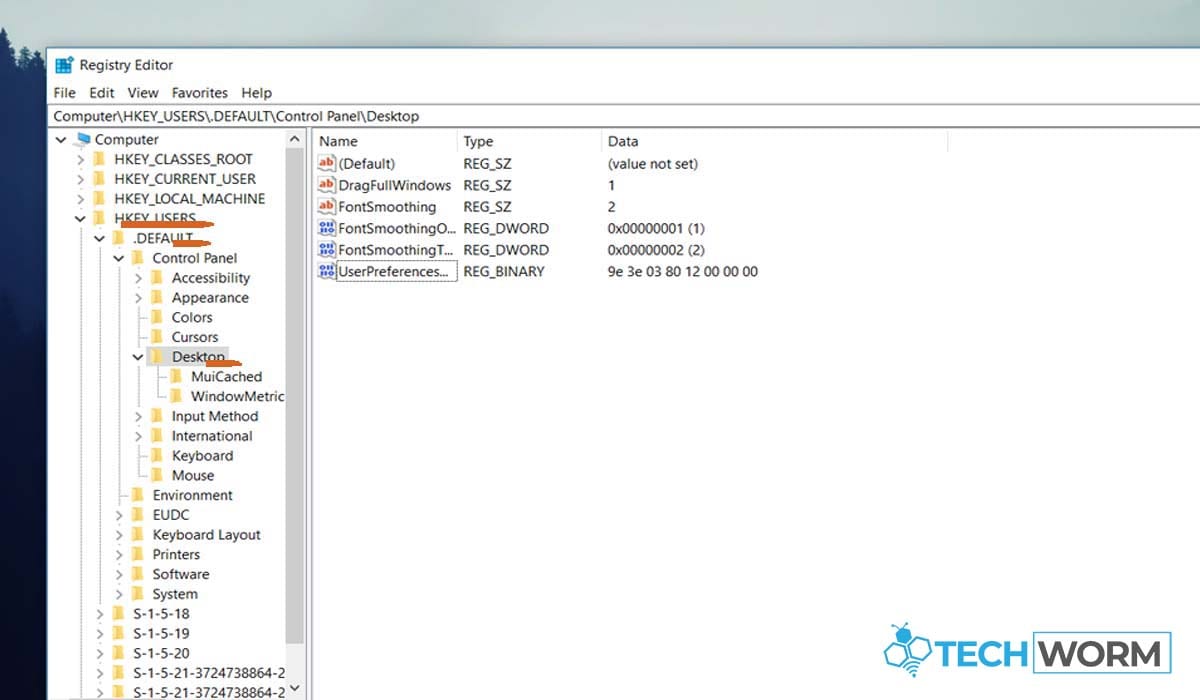Click the MuiCached folder icon
Image resolution: width=1200 pixels, height=700 pixels.
177,377
